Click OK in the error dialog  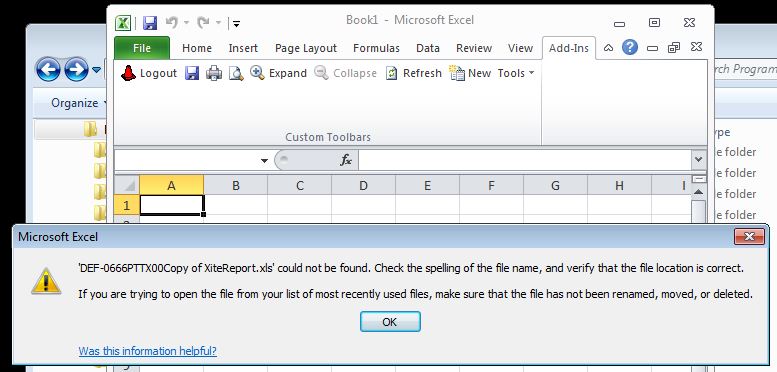tap(390, 321)
